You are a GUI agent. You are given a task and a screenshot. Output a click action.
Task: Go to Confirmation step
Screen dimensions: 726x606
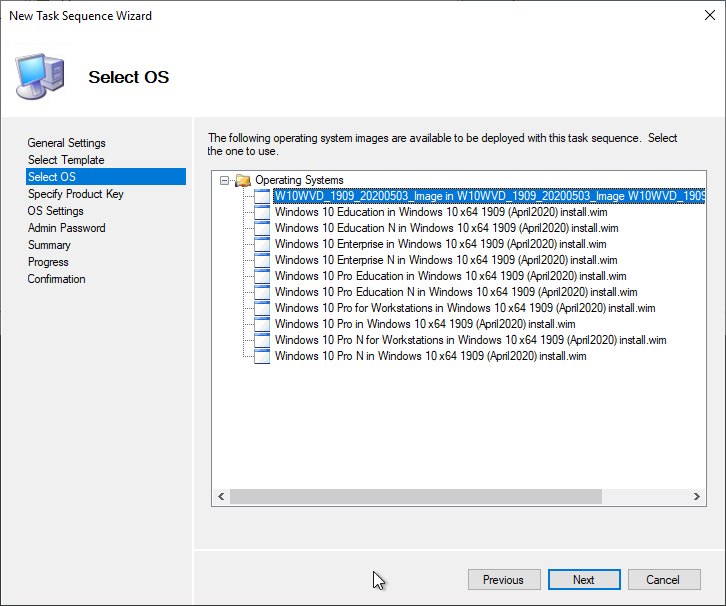(56, 279)
